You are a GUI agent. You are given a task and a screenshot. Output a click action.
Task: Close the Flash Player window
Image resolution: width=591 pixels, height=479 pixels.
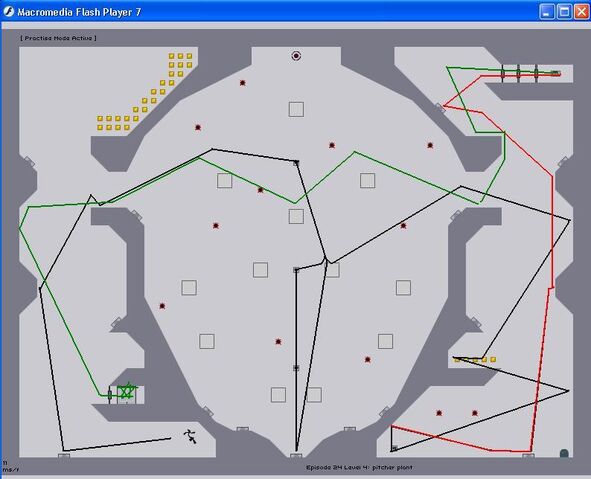pos(582,12)
